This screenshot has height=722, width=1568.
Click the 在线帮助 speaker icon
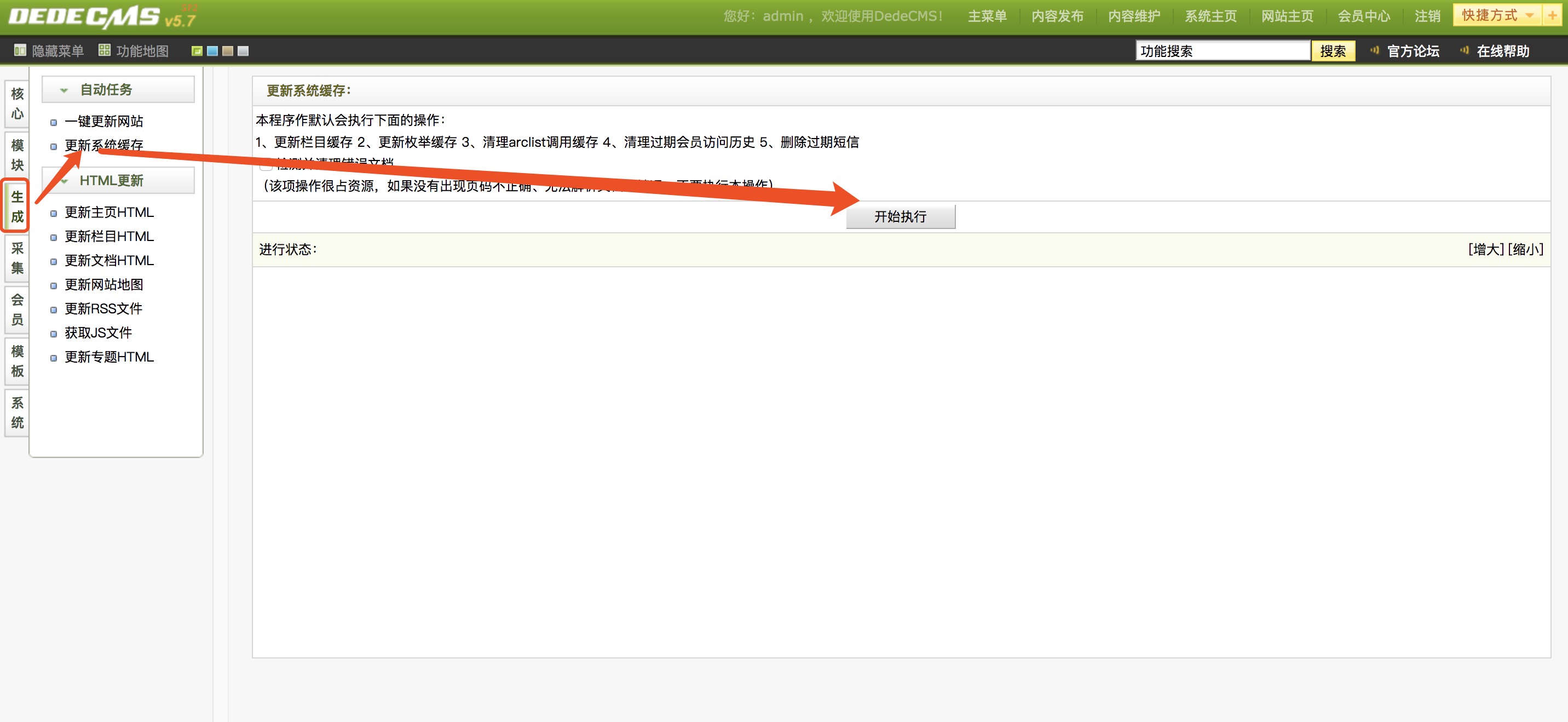pos(1464,50)
